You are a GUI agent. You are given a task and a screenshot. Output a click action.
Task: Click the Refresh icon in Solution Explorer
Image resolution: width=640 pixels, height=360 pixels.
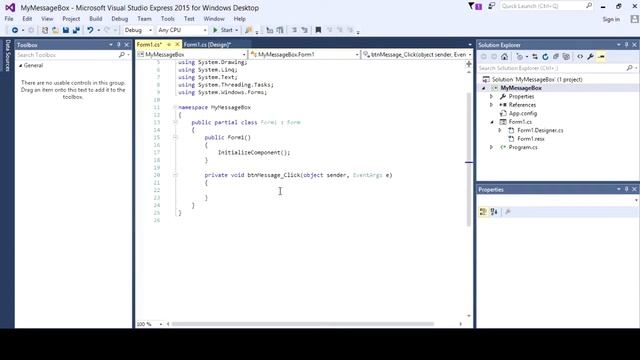tap(545, 57)
